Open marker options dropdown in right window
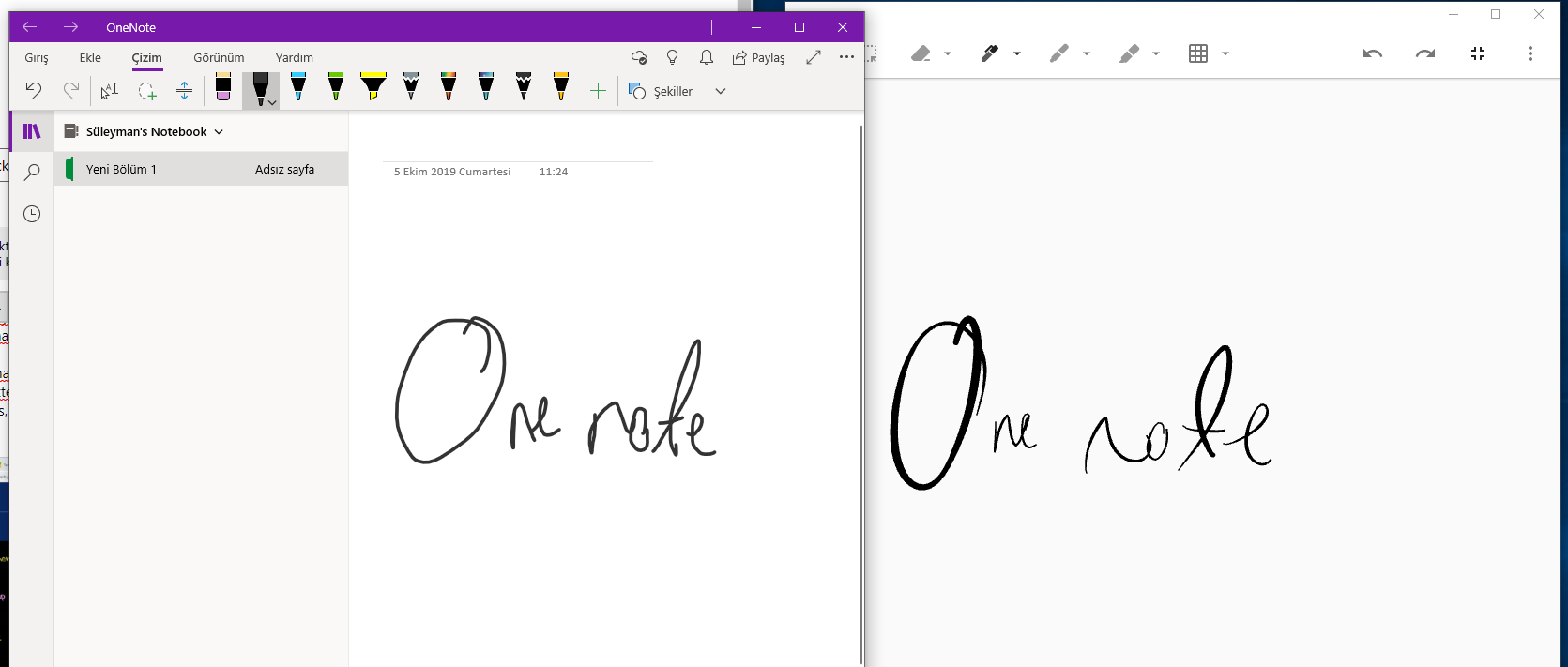1568x667 pixels. (1087, 53)
